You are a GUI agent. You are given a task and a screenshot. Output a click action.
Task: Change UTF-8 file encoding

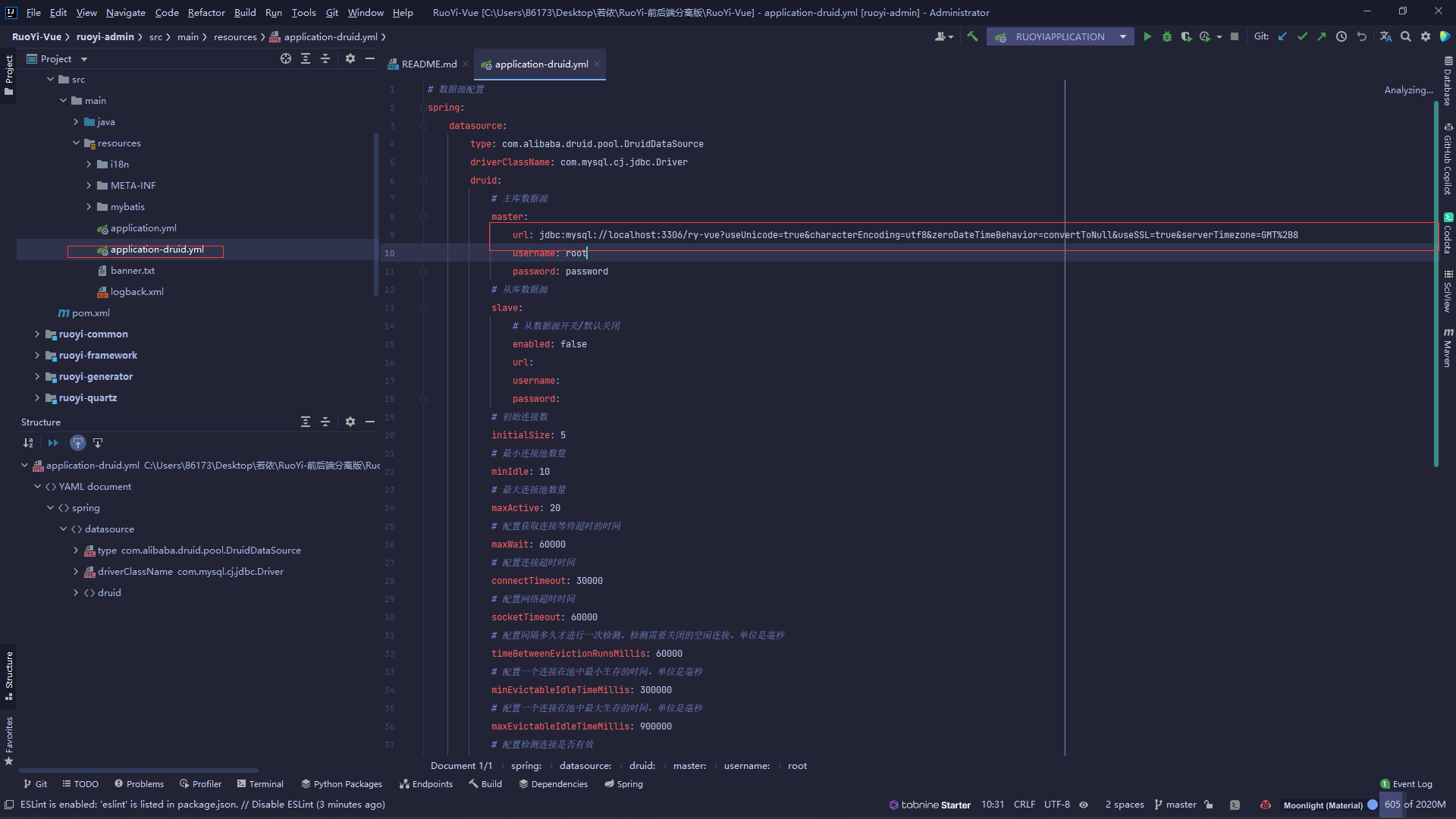(x=1057, y=805)
